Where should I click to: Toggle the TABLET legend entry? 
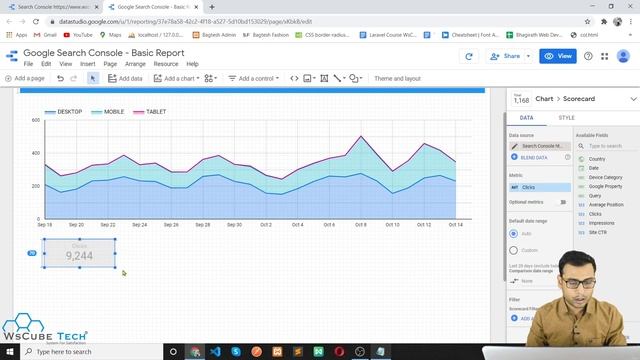(150, 112)
